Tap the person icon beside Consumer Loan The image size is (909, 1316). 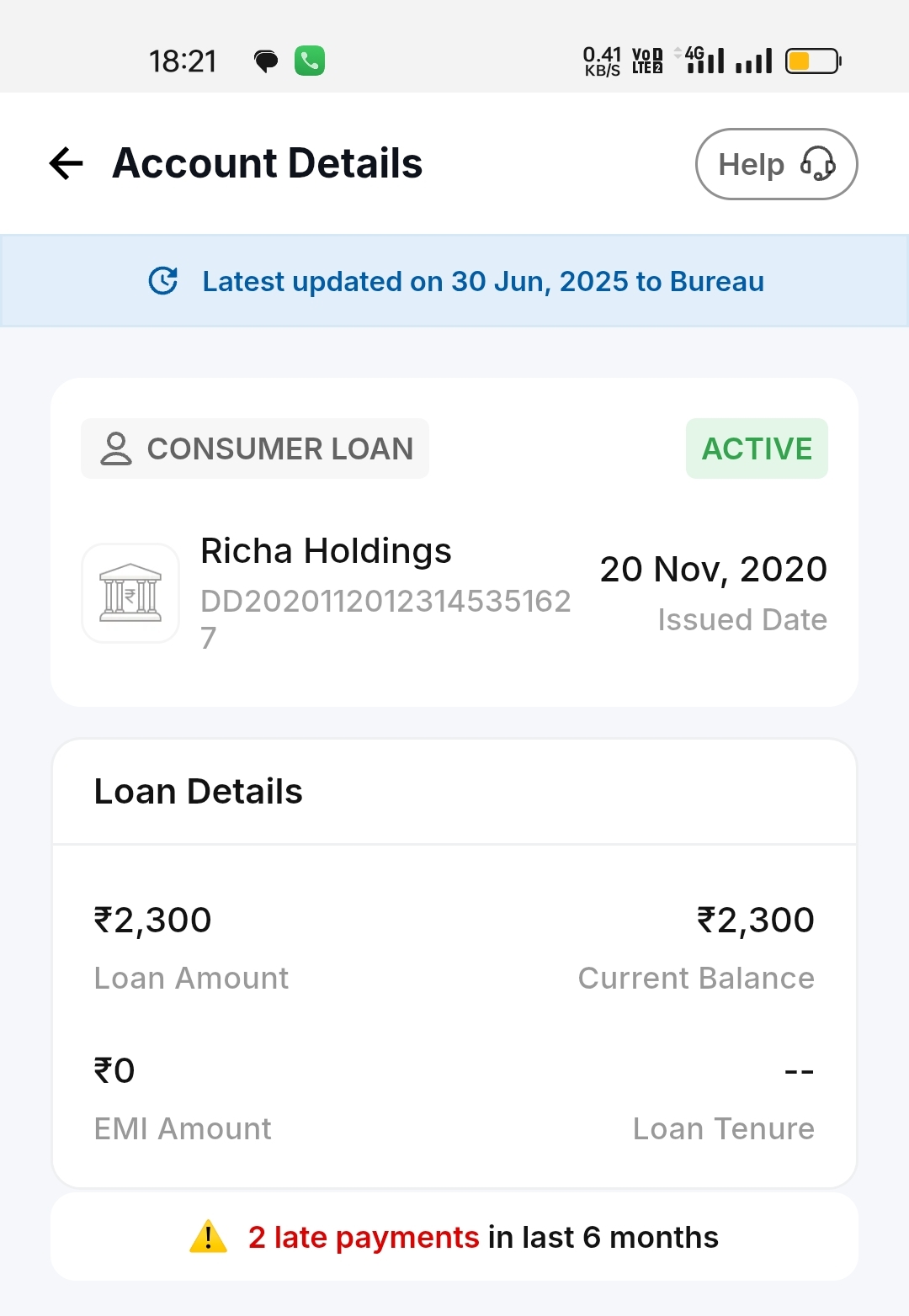coord(116,448)
